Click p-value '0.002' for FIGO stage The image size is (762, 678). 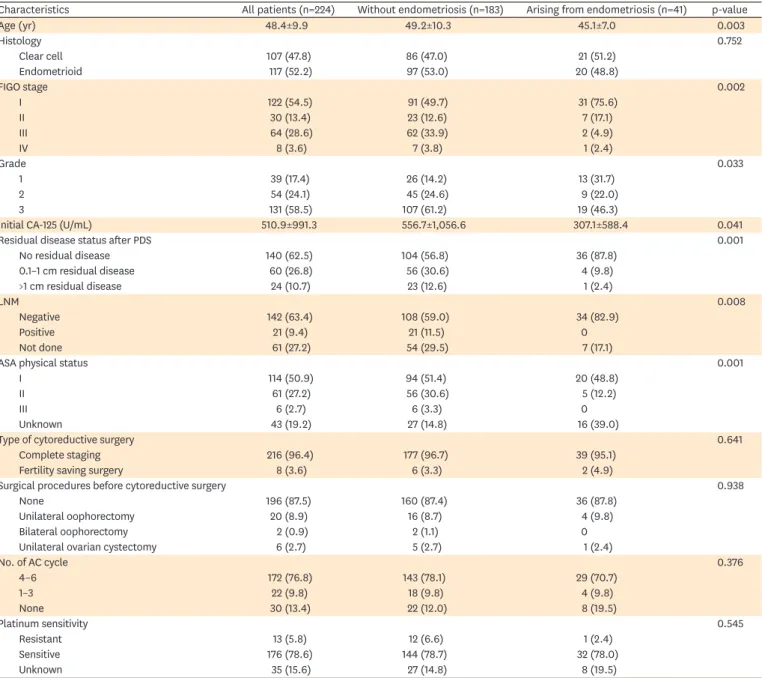730,87
